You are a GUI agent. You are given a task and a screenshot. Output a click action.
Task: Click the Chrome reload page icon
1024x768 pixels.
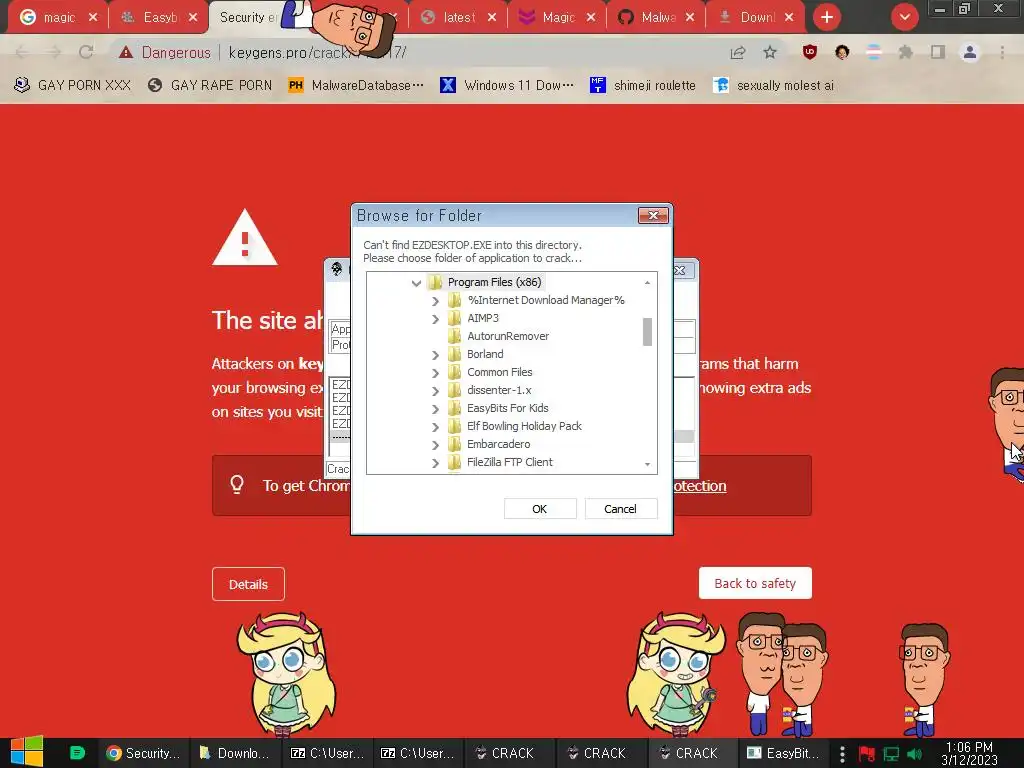86,52
